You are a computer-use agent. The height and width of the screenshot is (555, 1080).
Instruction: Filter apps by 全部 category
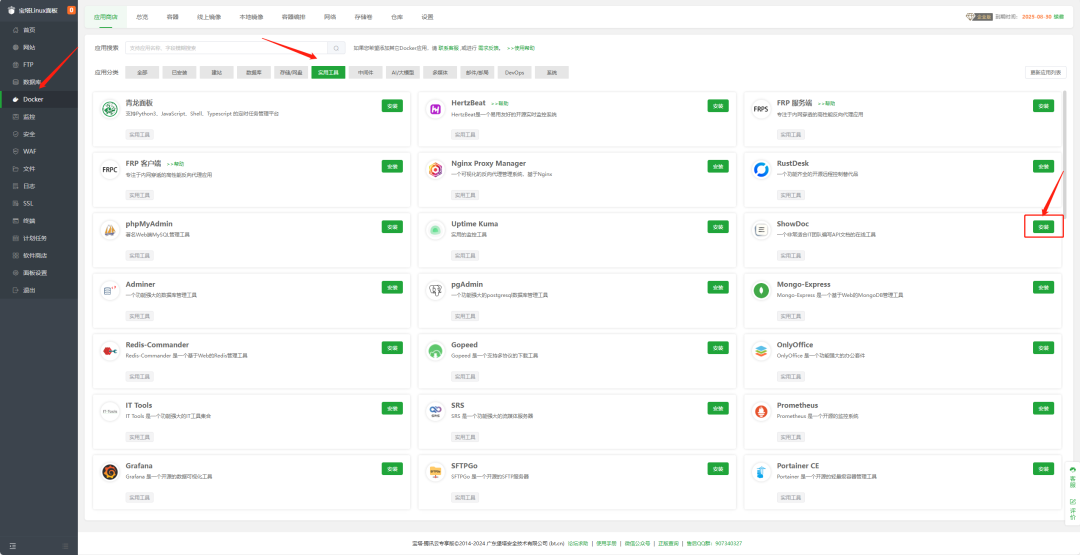point(142,72)
